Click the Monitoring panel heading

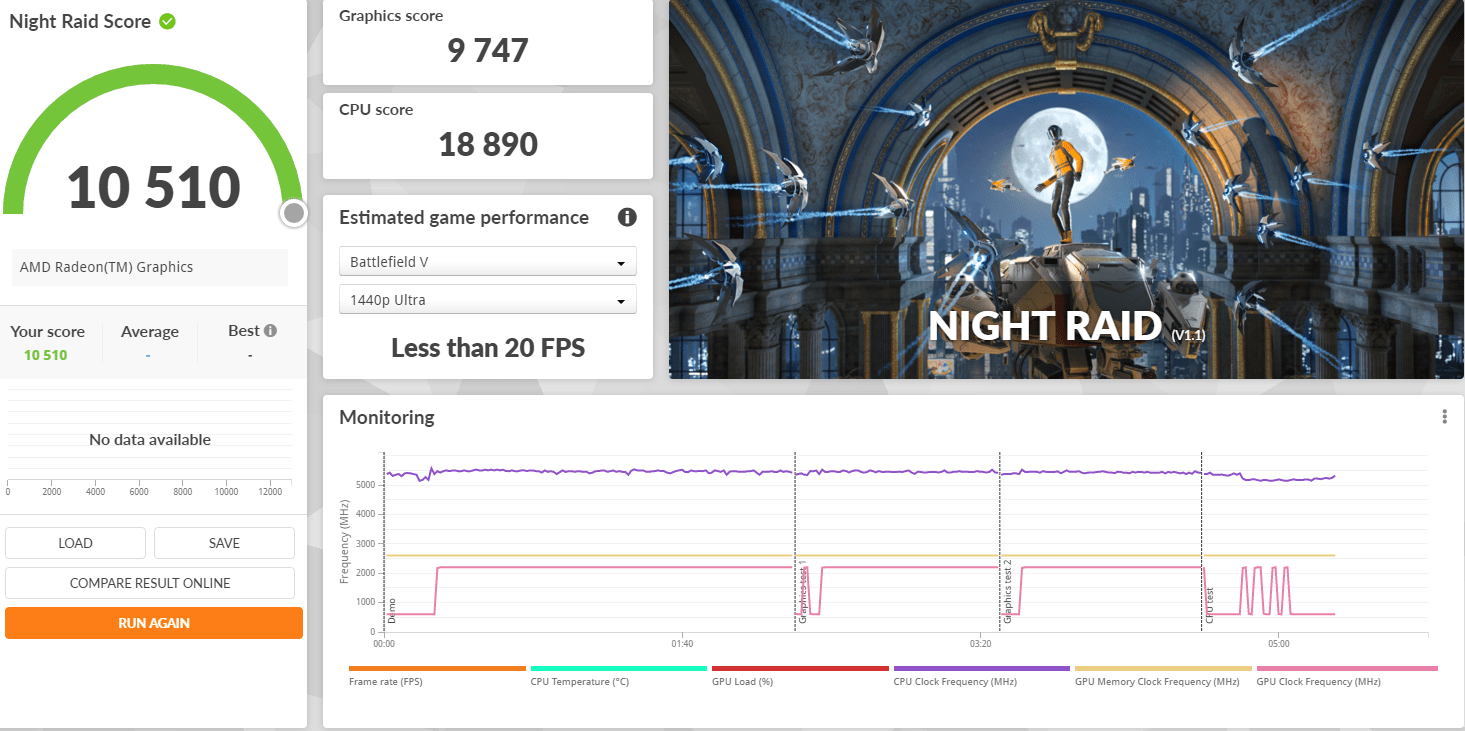(387, 417)
